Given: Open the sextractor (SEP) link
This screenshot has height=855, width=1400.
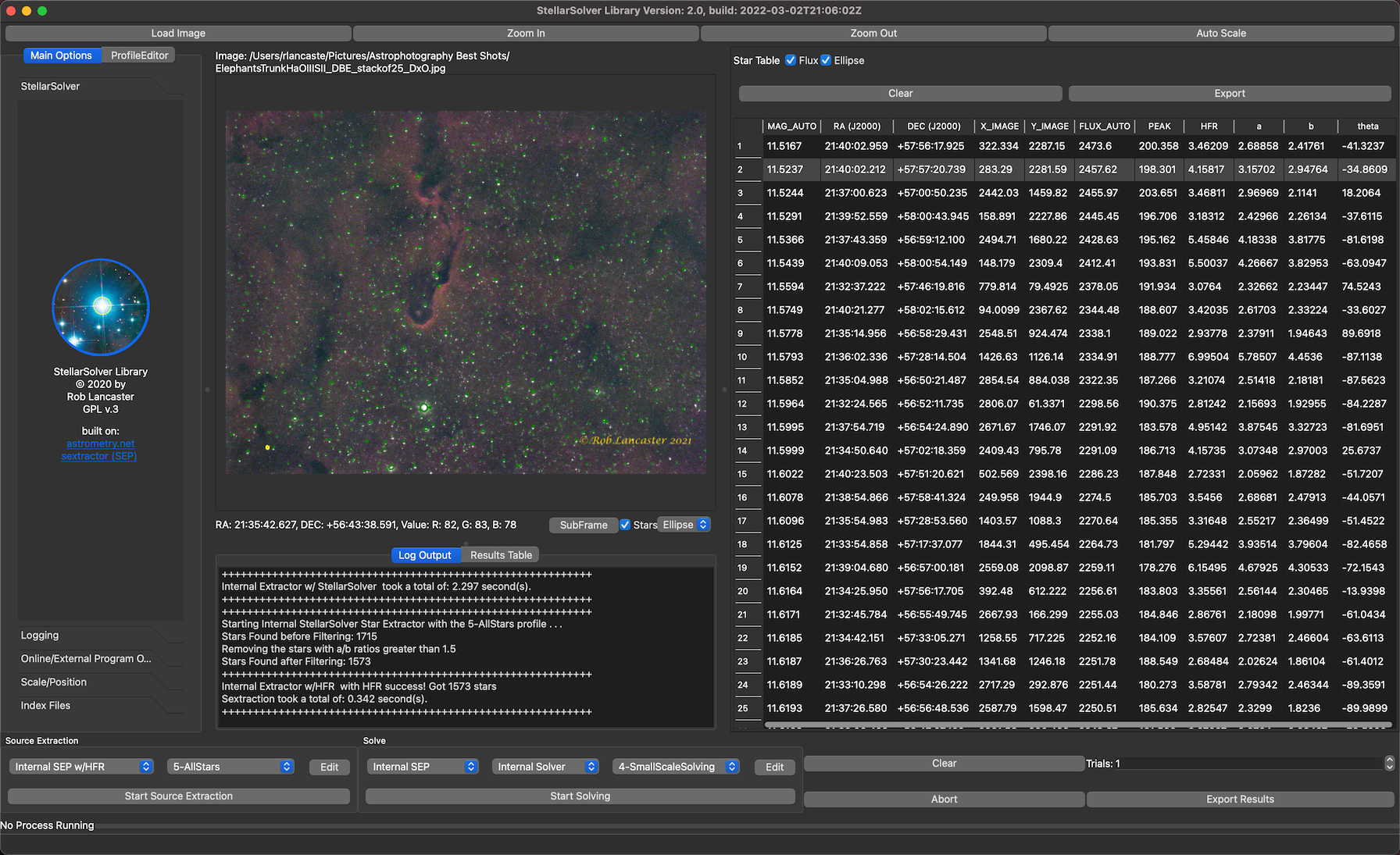Looking at the screenshot, I should pos(99,456).
